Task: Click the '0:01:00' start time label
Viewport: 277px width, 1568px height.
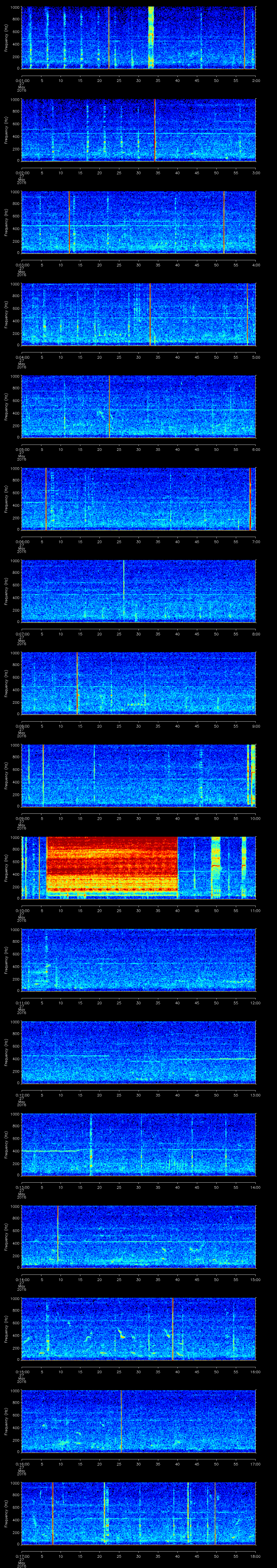Action: (x=22, y=80)
